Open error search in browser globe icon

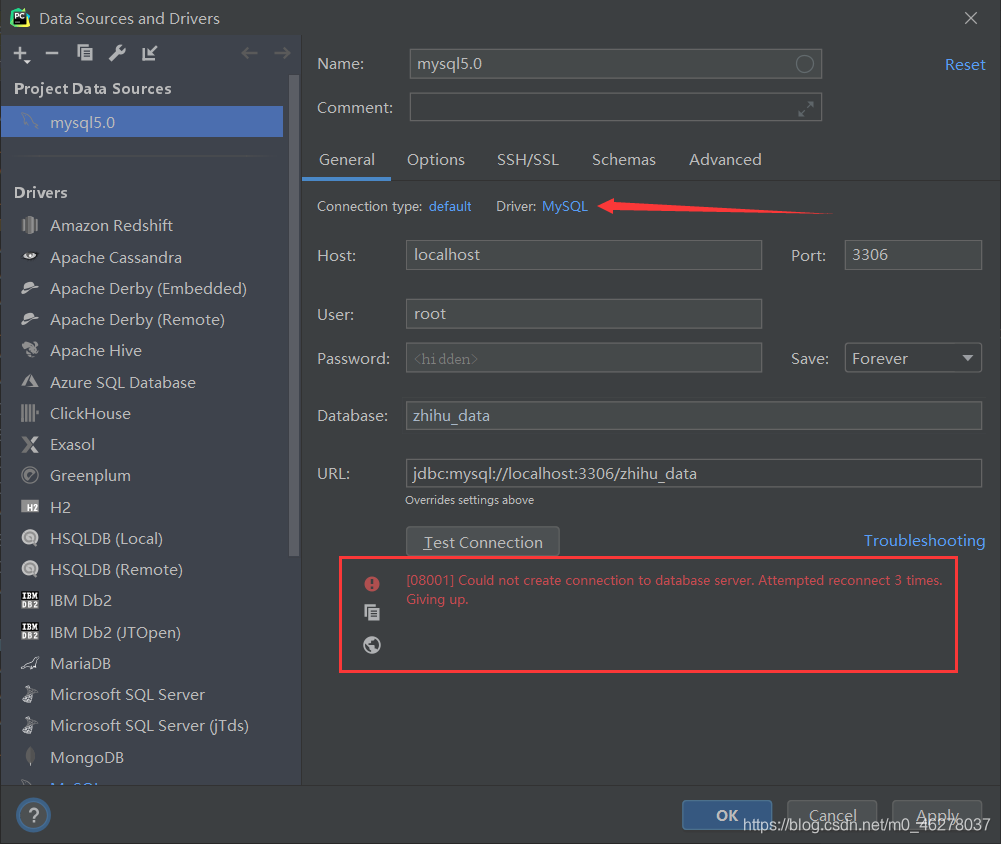tap(372, 645)
